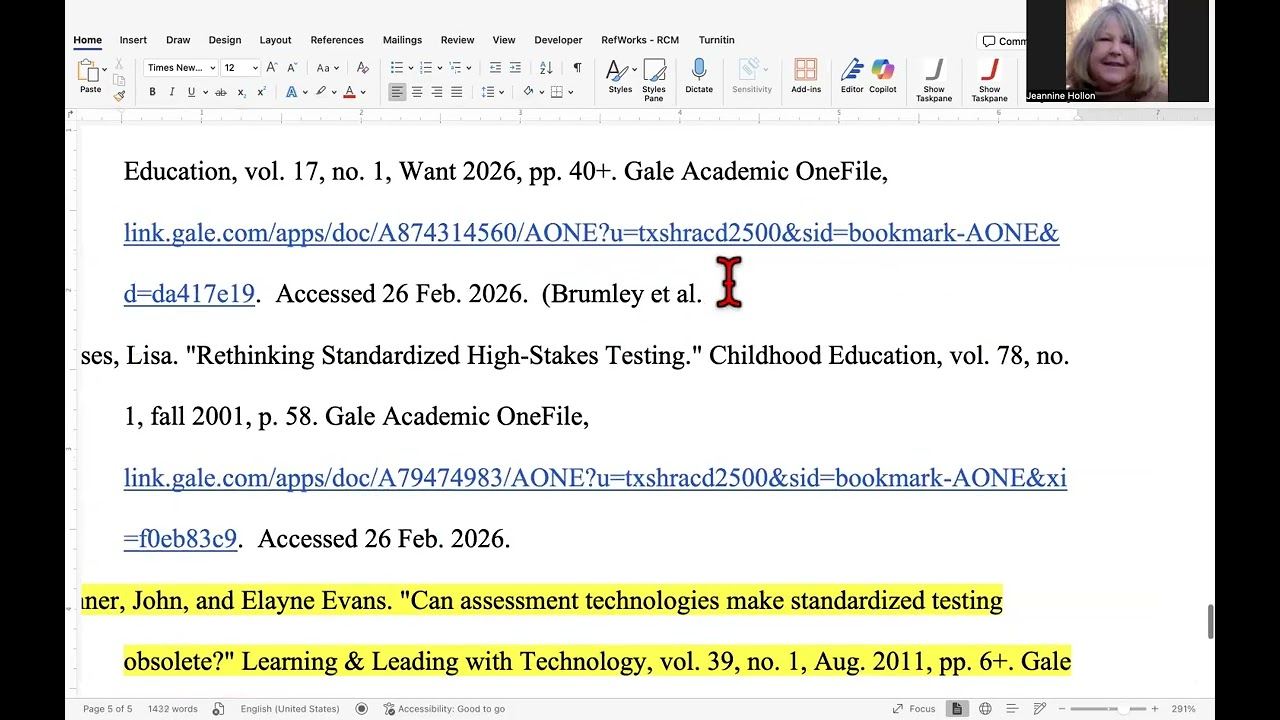Viewport: 1280px width, 720px height.
Task: Switch to Outline view icon
Action: [1012, 709]
